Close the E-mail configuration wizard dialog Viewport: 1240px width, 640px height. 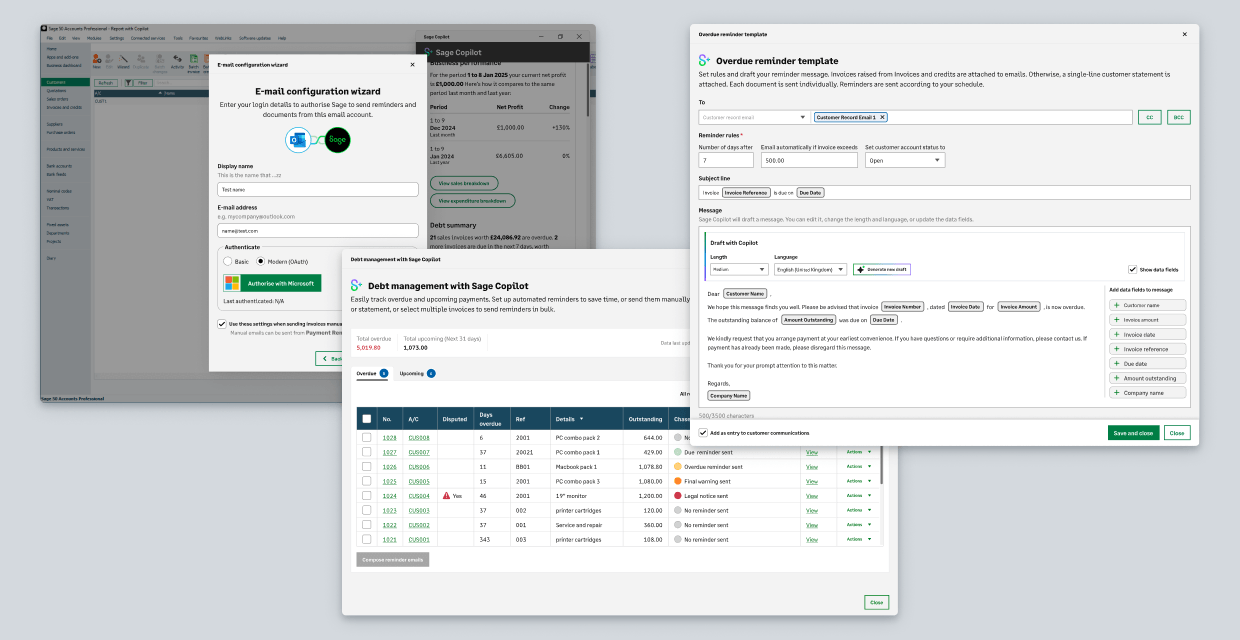coord(412,64)
